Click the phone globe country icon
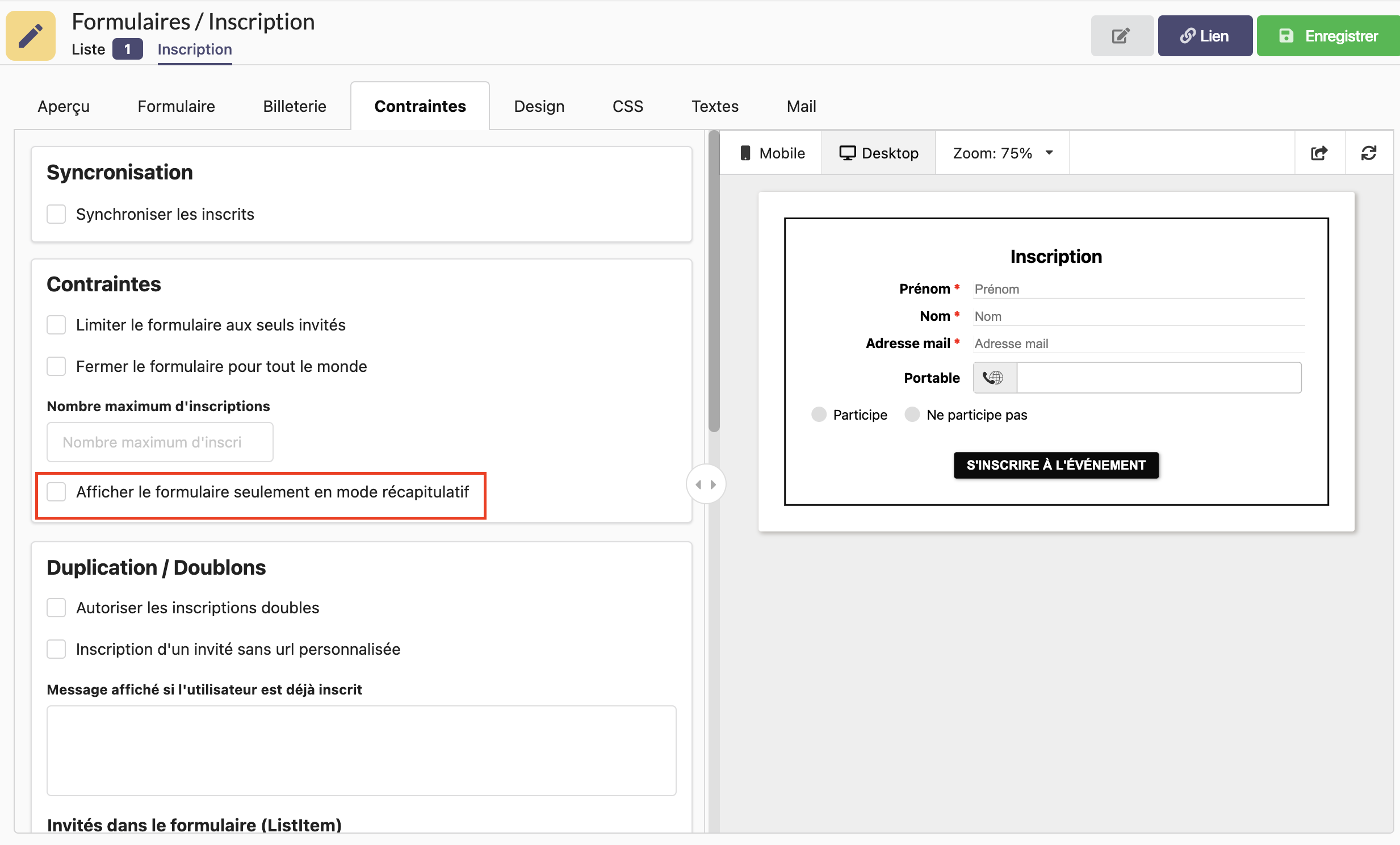This screenshot has height=845, width=1400. click(993, 377)
